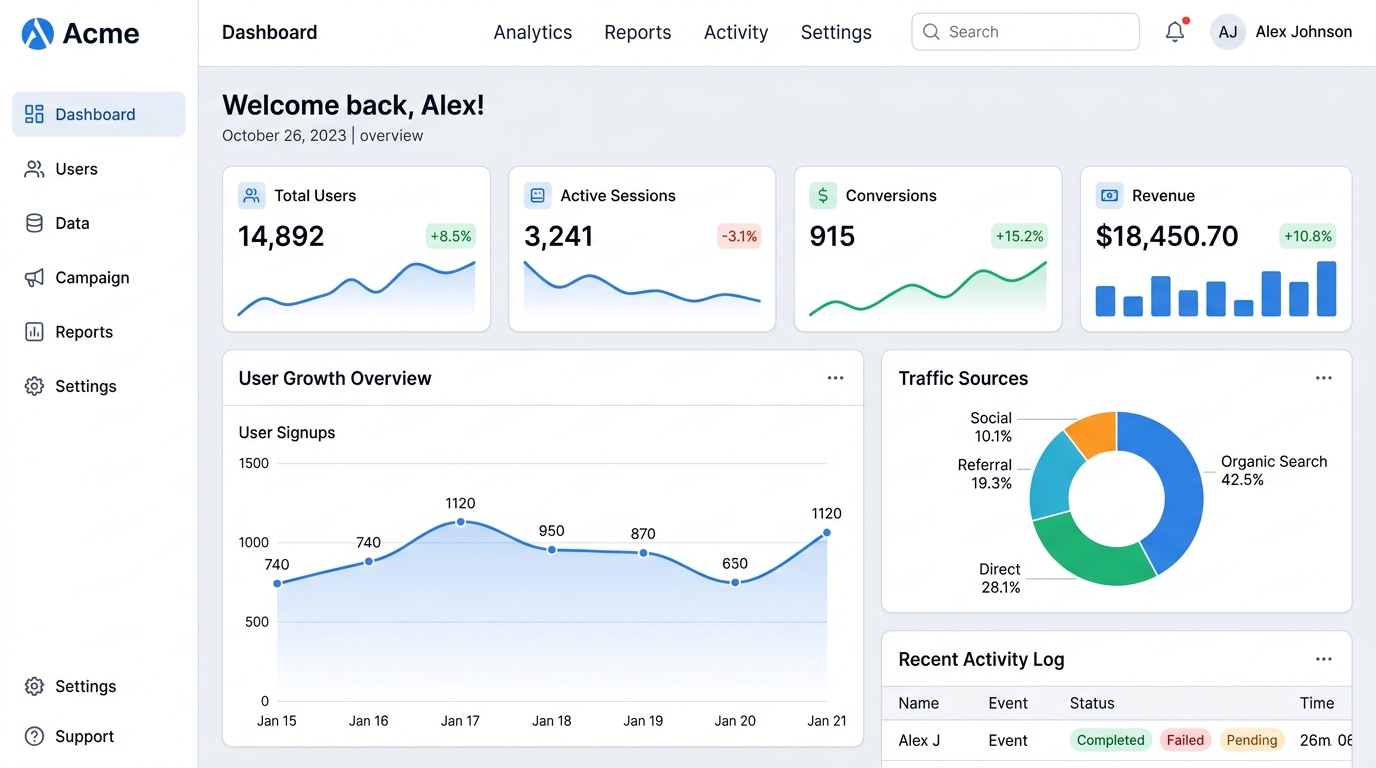Click the upper Settings gear icon in sidebar
The width and height of the screenshot is (1376, 768).
(34, 386)
